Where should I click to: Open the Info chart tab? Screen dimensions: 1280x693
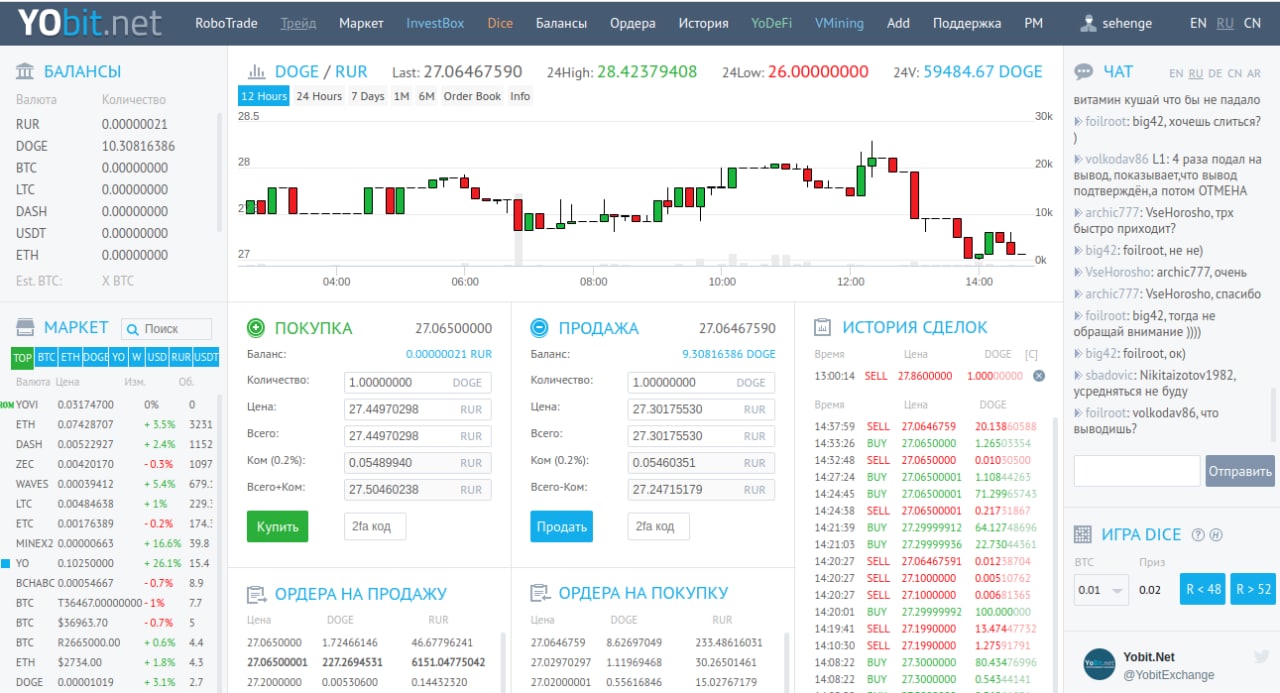pyautogui.click(x=520, y=96)
